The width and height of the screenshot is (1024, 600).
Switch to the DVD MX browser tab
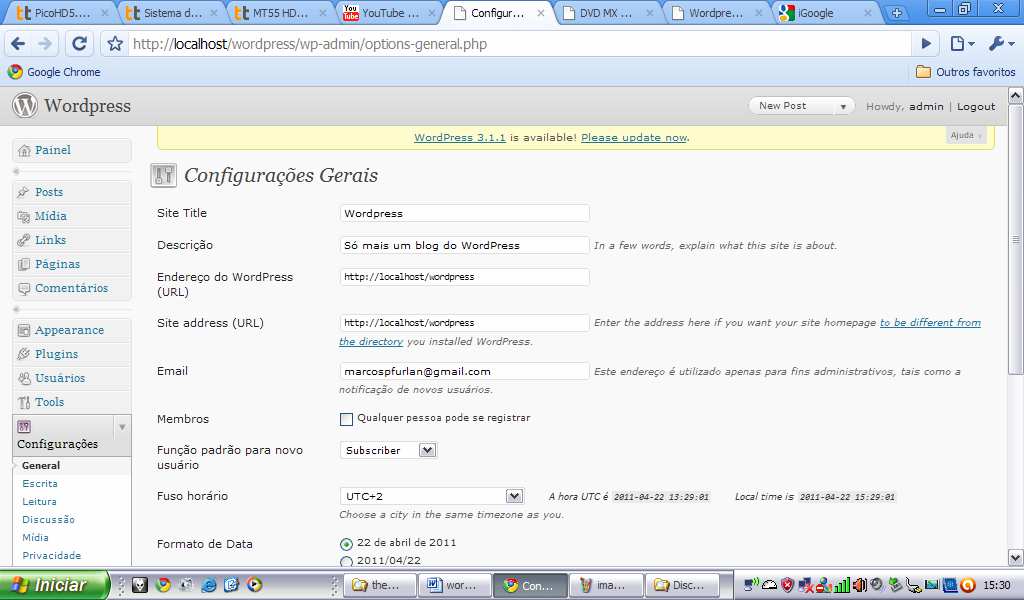coord(608,12)
